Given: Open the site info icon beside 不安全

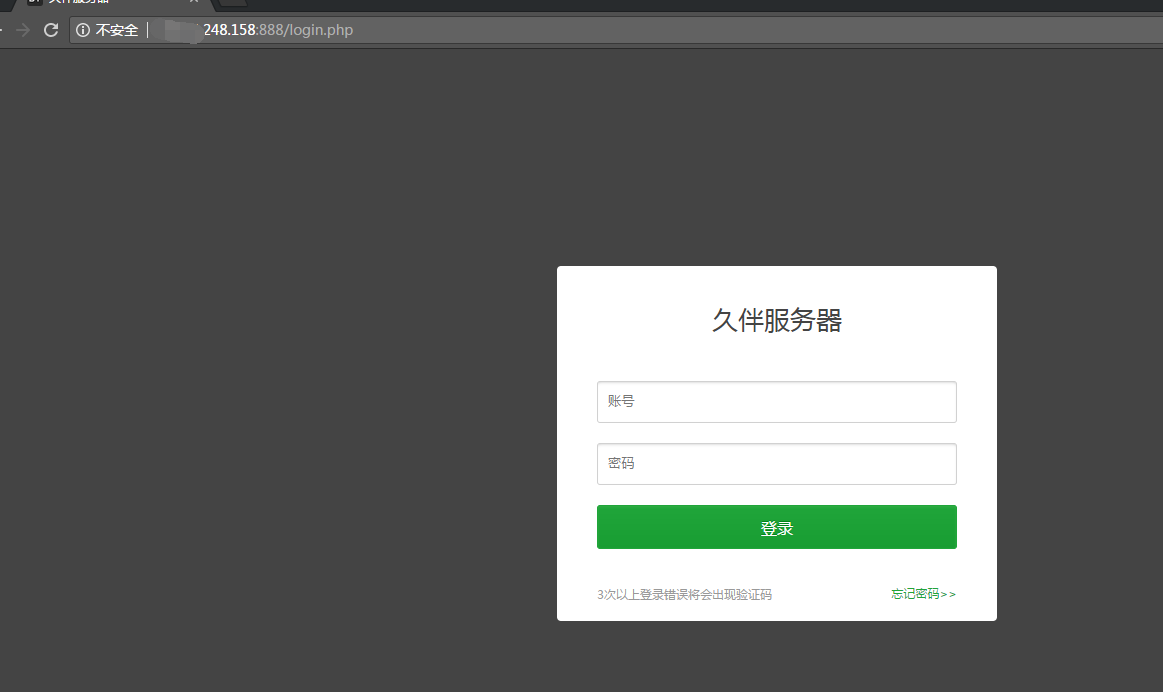Looking at the screenshot, I should click(83, 30).
